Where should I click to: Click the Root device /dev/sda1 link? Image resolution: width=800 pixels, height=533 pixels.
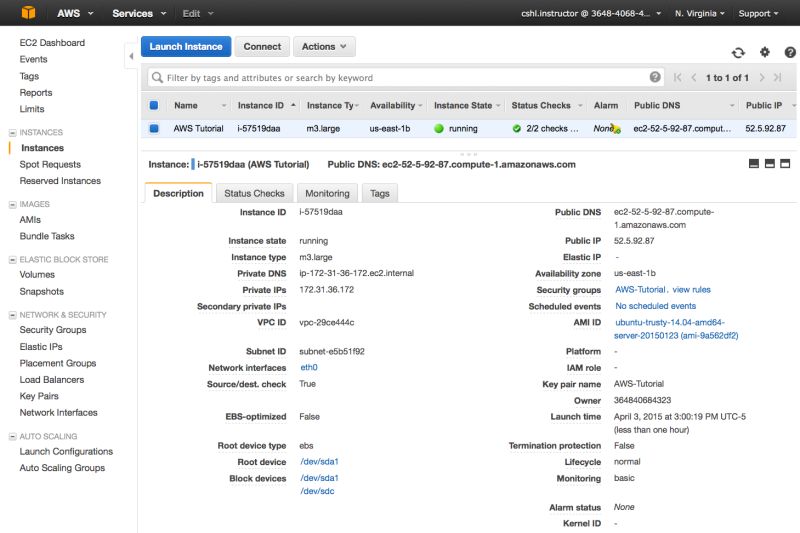coord(319,462)
